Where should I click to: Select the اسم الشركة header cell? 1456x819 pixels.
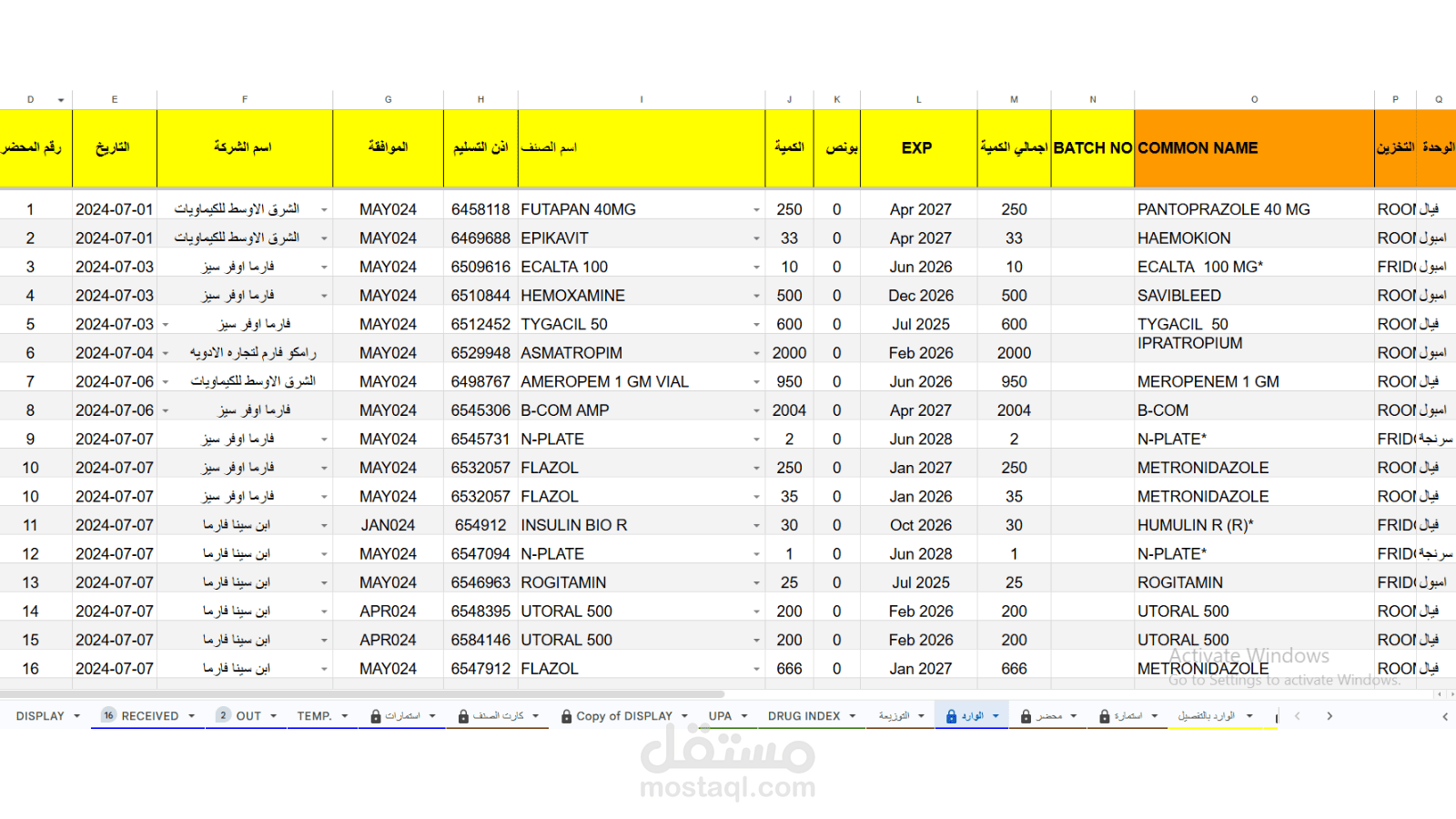point(245,148)
